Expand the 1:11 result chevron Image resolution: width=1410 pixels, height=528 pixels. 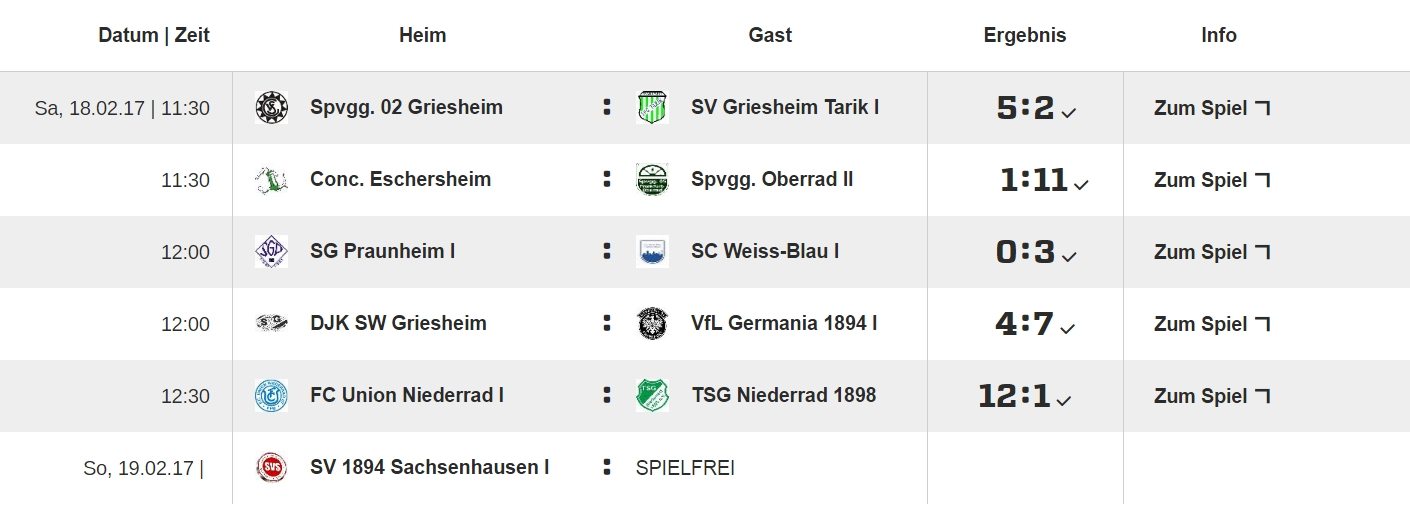click(x=1080, y=185)
